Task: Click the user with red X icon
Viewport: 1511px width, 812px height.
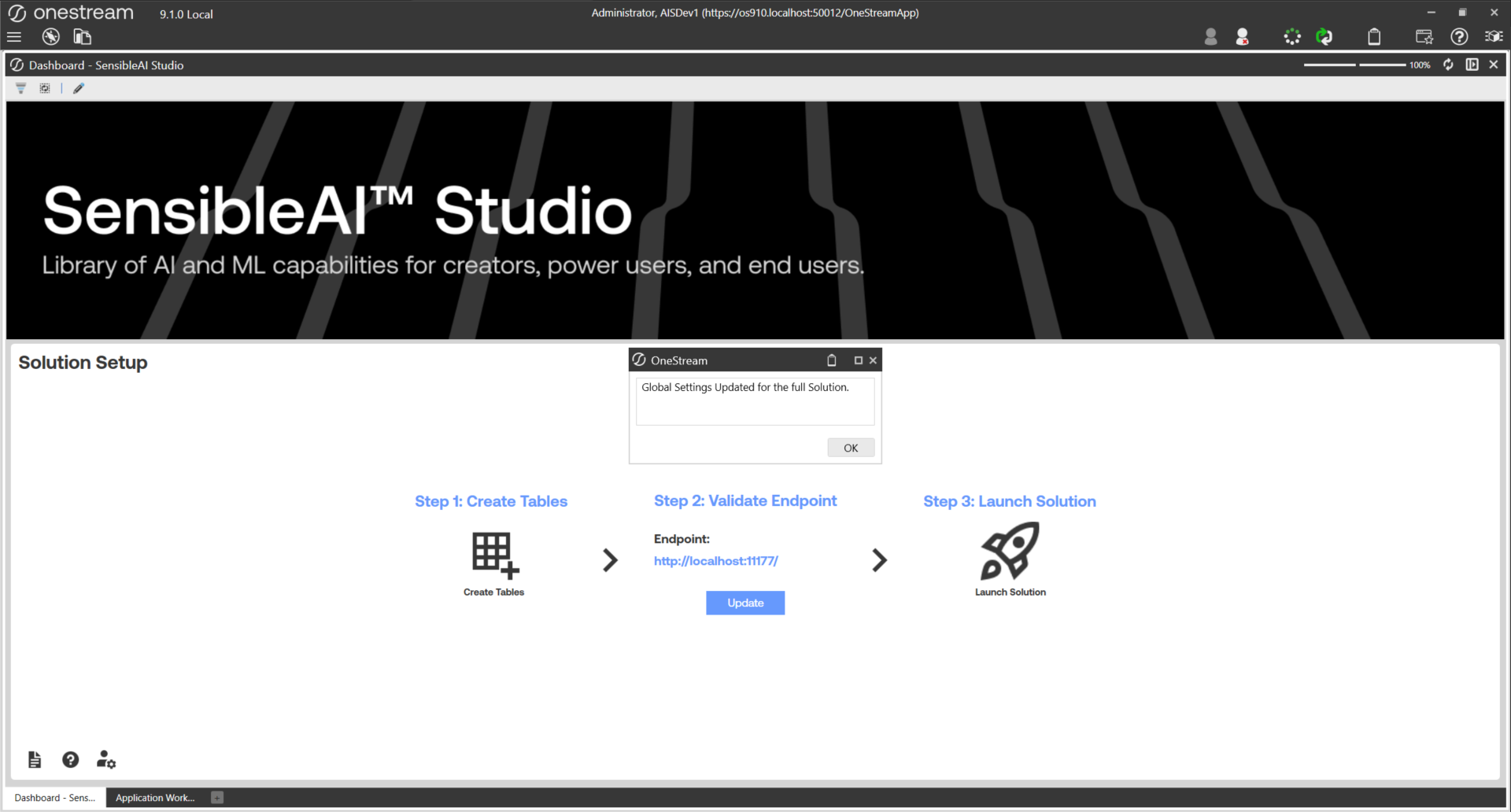Action: (1243, 37)
